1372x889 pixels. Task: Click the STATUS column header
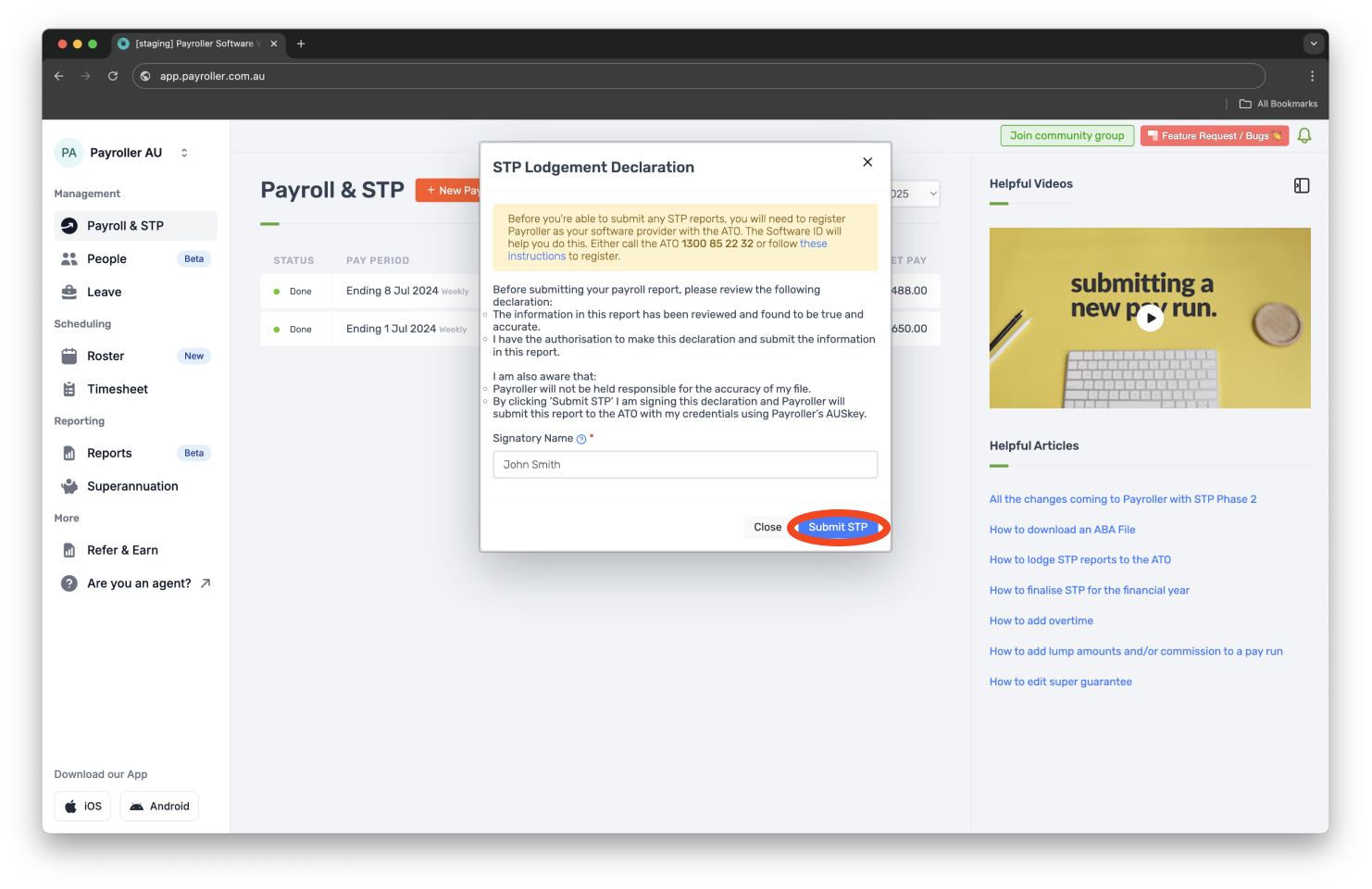[x=293, y=261]
